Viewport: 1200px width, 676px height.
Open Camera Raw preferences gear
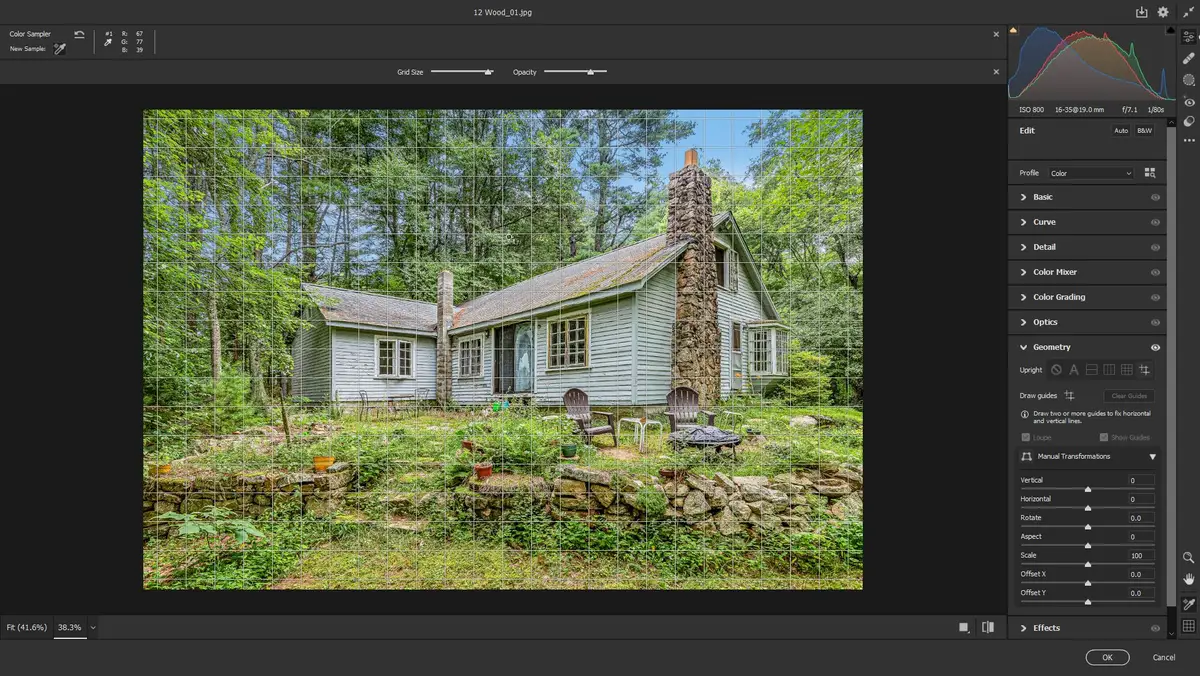(x=1163, y=12)
